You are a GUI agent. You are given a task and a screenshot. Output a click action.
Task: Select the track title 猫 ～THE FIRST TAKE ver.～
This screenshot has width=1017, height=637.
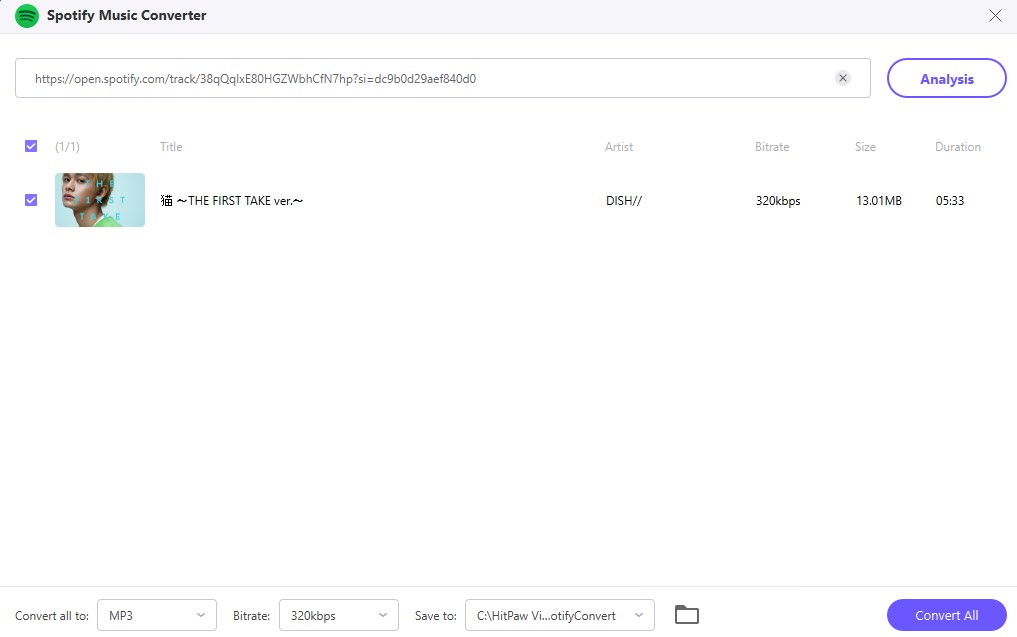232,200
